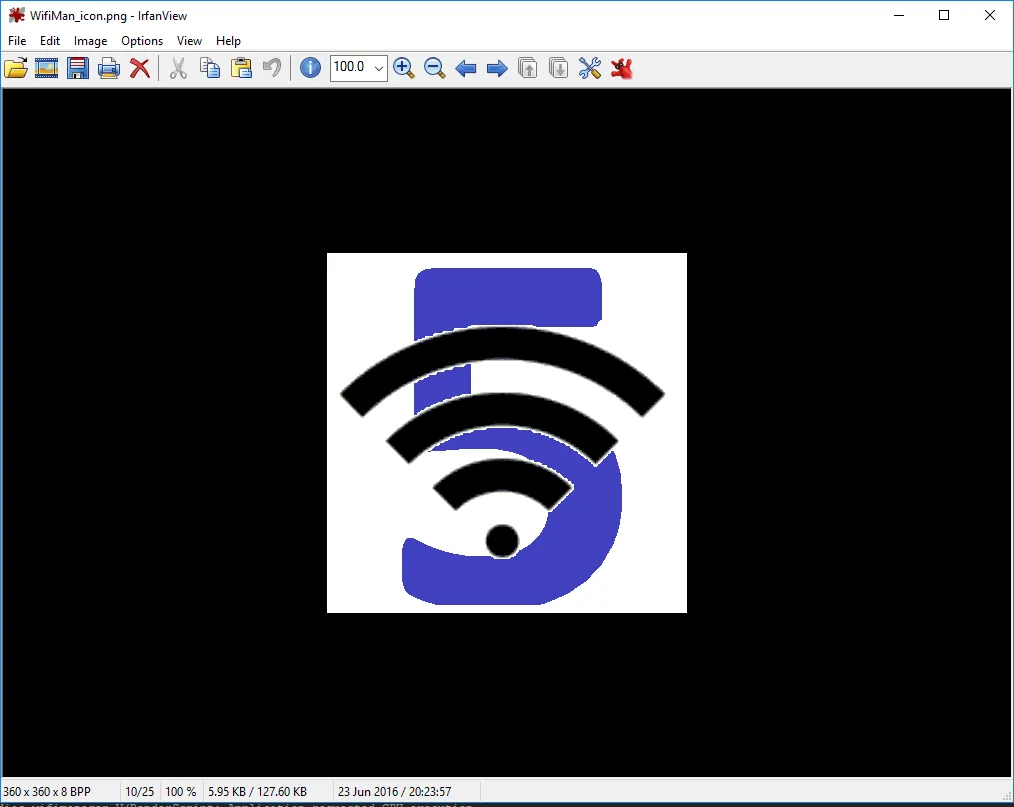Click the Zoom Out magnifier

tap(435, 68)
